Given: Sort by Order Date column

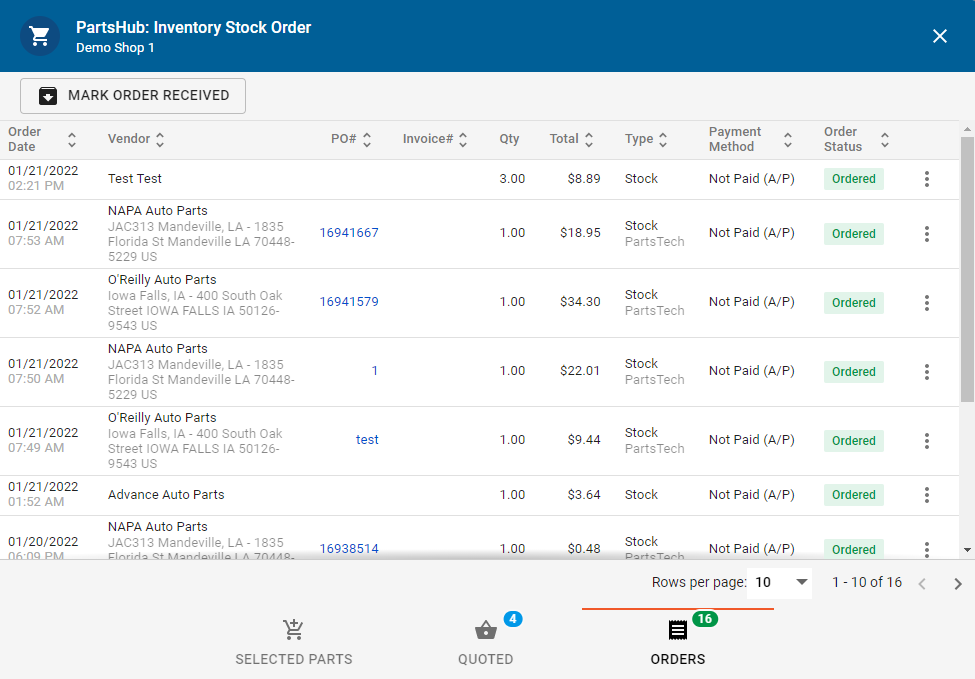Looking at the screenshot, I should tap(42, 139).
